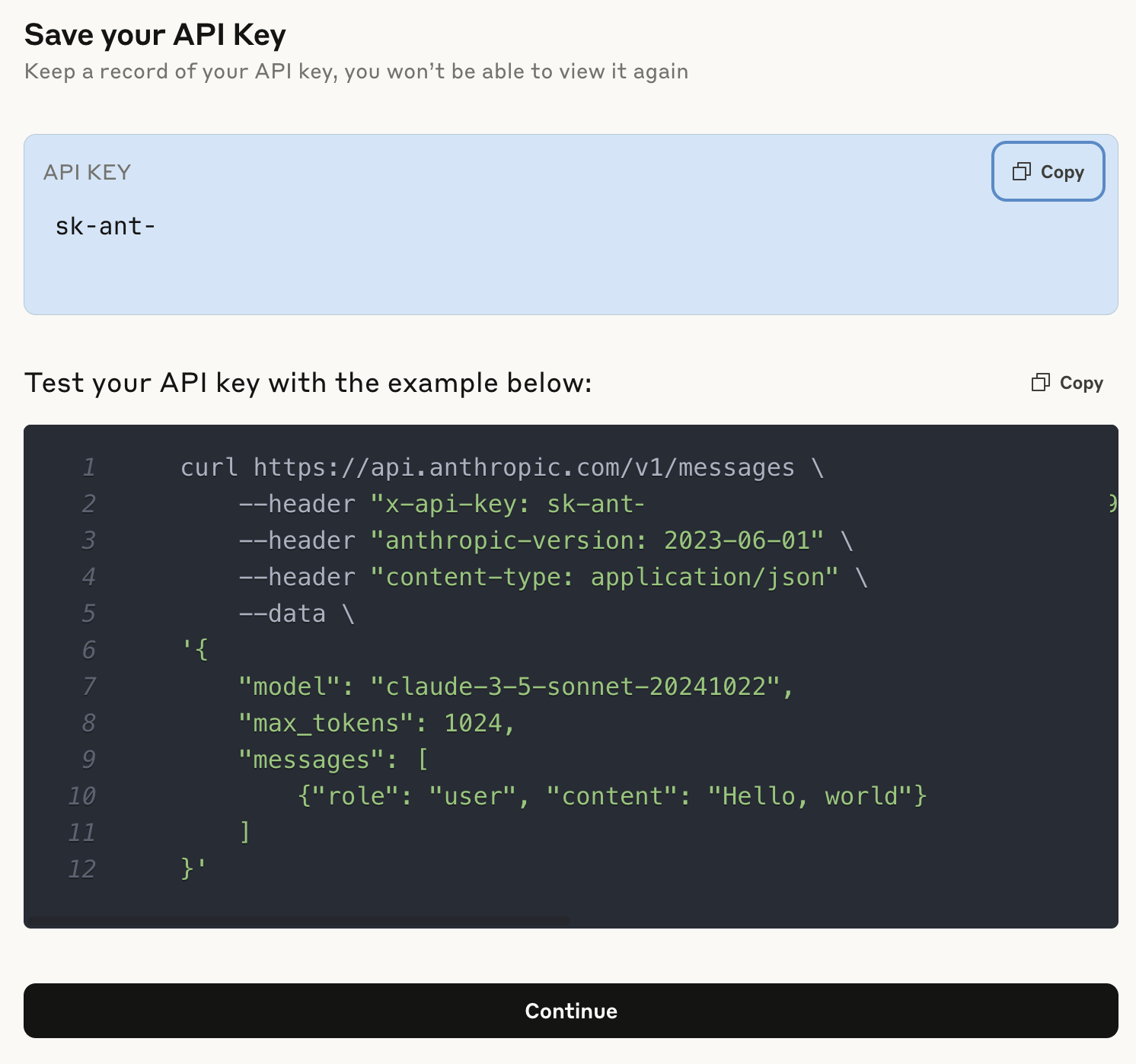This screenshot has width=1136, height=1064.
Task: Click the x-api-key header line
Action: click(442, 504)
